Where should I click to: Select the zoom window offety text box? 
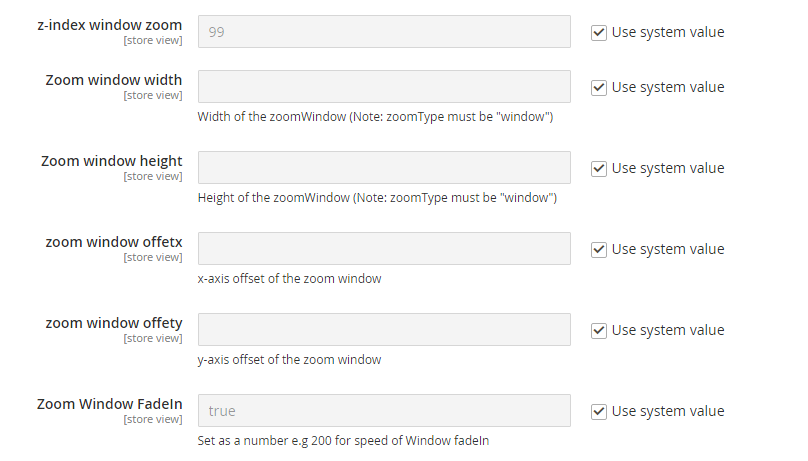(x=384, y=330)
